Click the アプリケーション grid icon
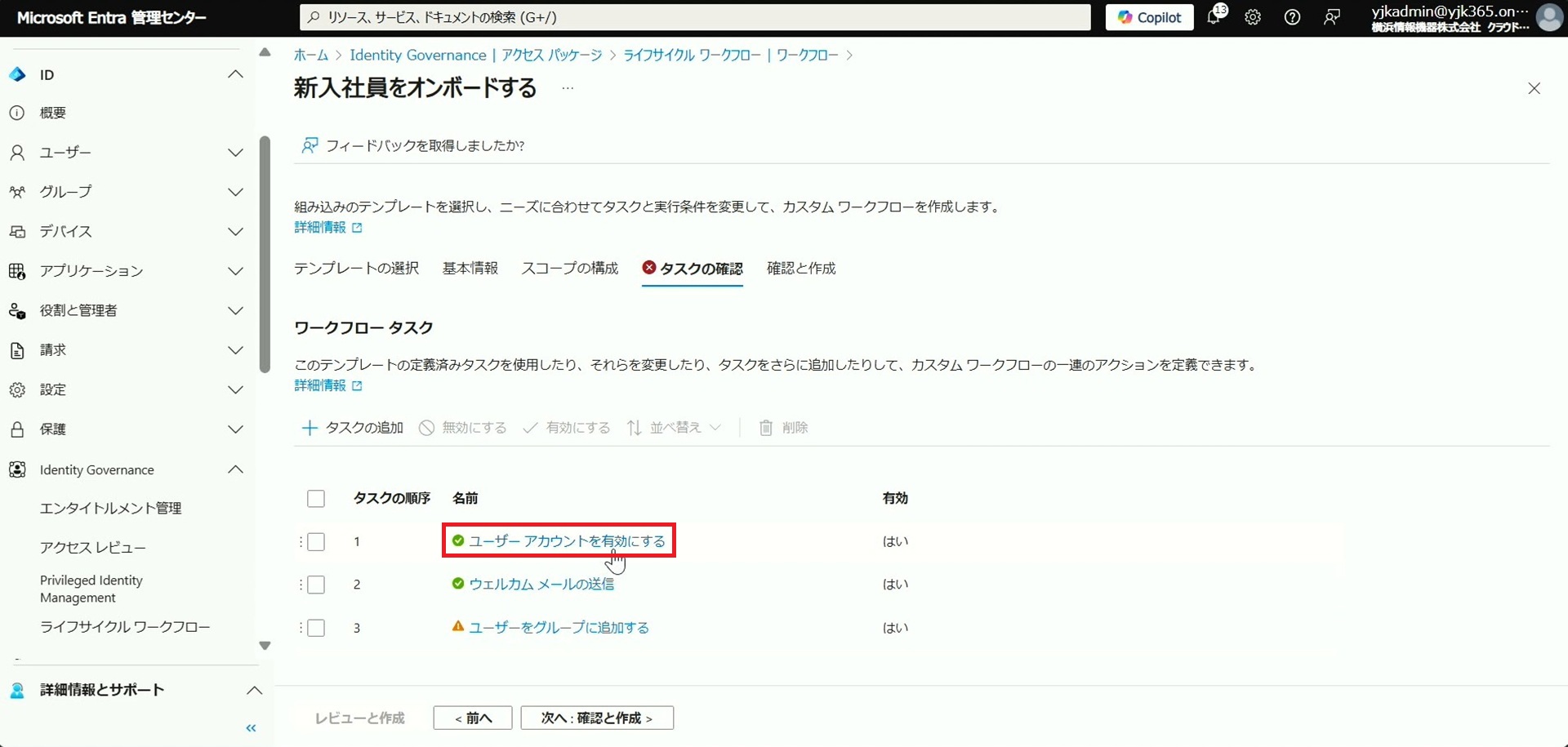The image size is (1568, 747). pyautogui.click(x=17, y=271)
